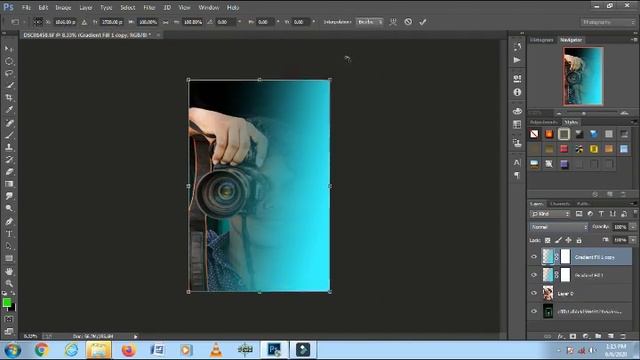Open the layer filter Kind dropdown
The image size is (640, 360).
tap(550, 214)
